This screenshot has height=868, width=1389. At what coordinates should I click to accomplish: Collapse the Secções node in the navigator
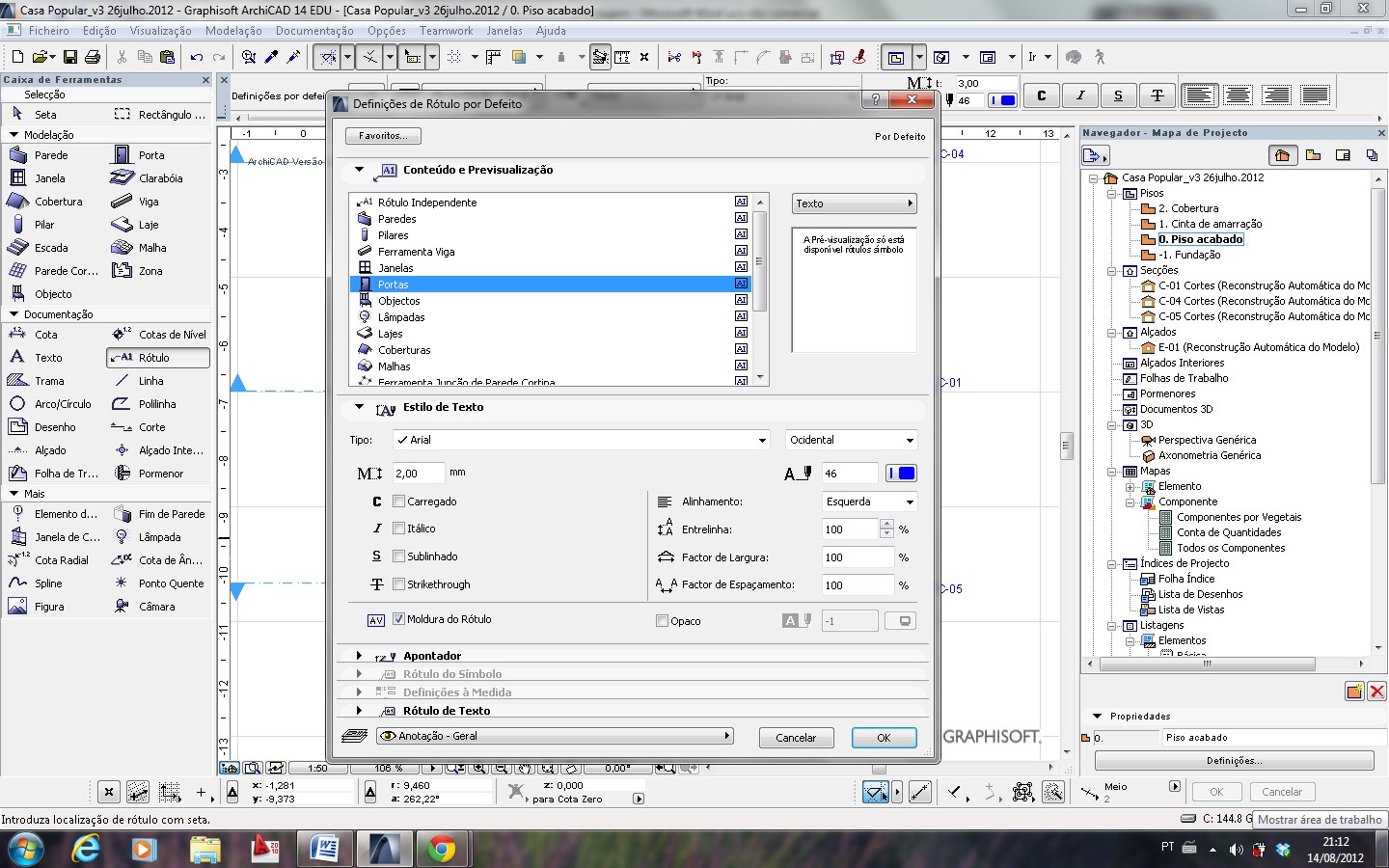coord(1111,271)
